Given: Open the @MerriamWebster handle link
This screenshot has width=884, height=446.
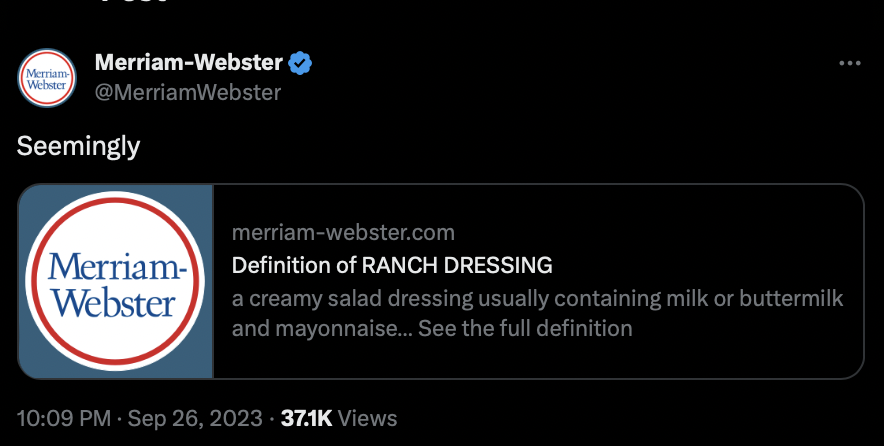Looking at the screenshot, I should (x=188, y=92).
